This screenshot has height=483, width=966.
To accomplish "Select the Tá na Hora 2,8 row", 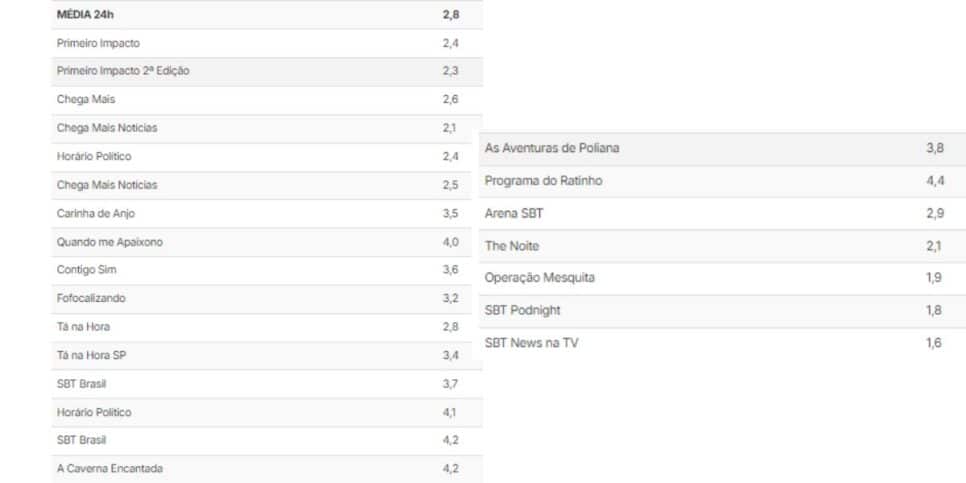I will click(x=267, y=327).
